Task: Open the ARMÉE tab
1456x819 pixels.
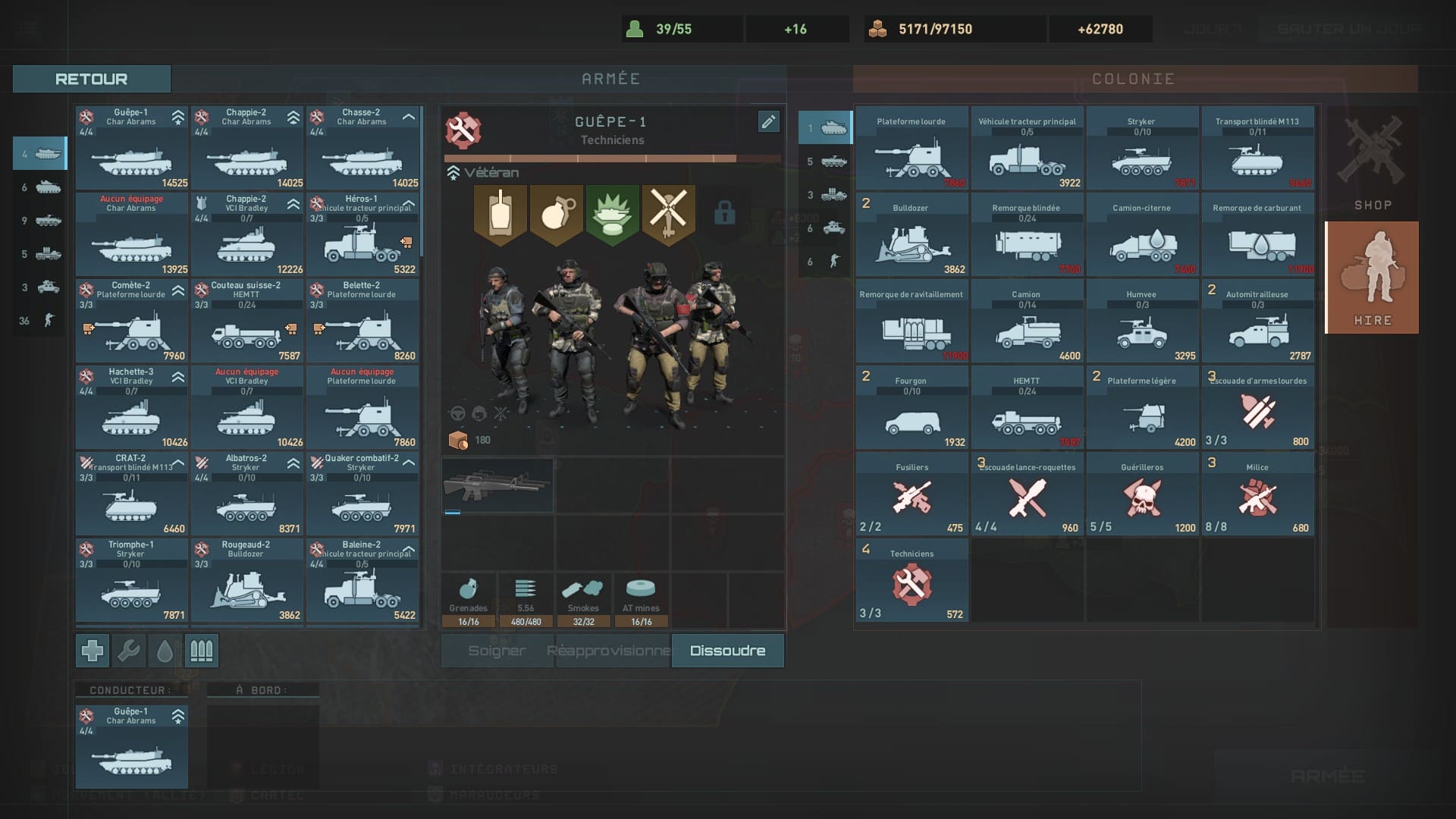Action: coord(611,79)
